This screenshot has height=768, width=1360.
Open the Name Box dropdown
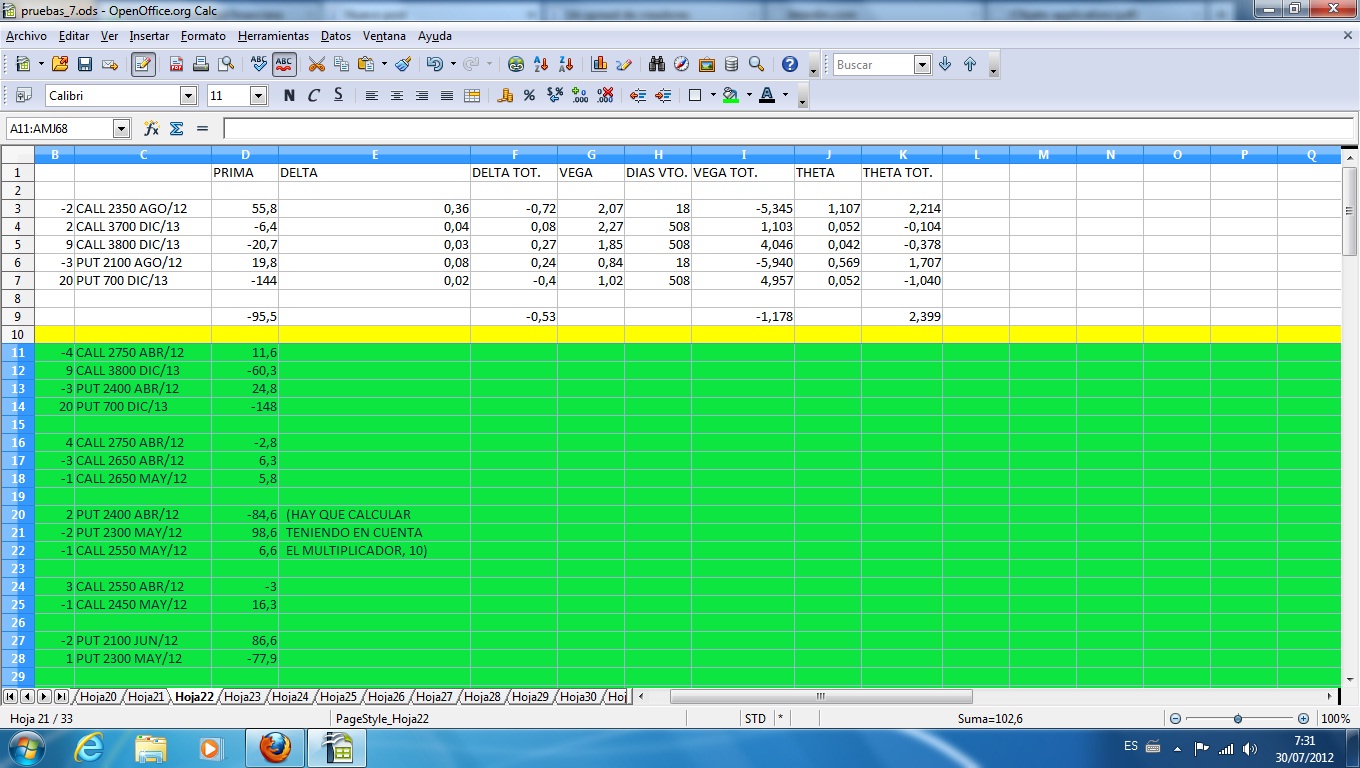click(x=122, y=129)
